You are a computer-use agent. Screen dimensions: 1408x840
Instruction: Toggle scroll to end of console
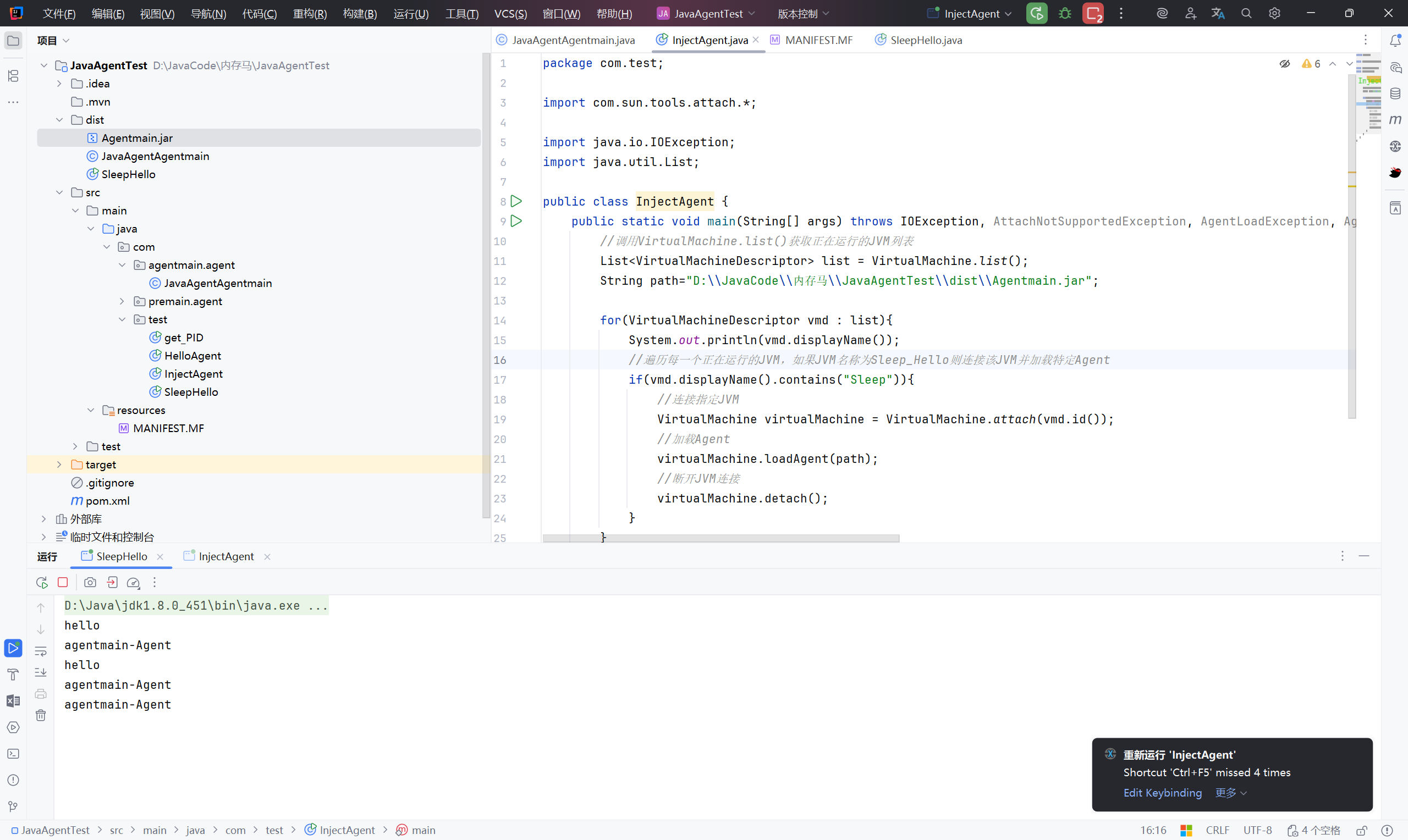click(41, 672)
